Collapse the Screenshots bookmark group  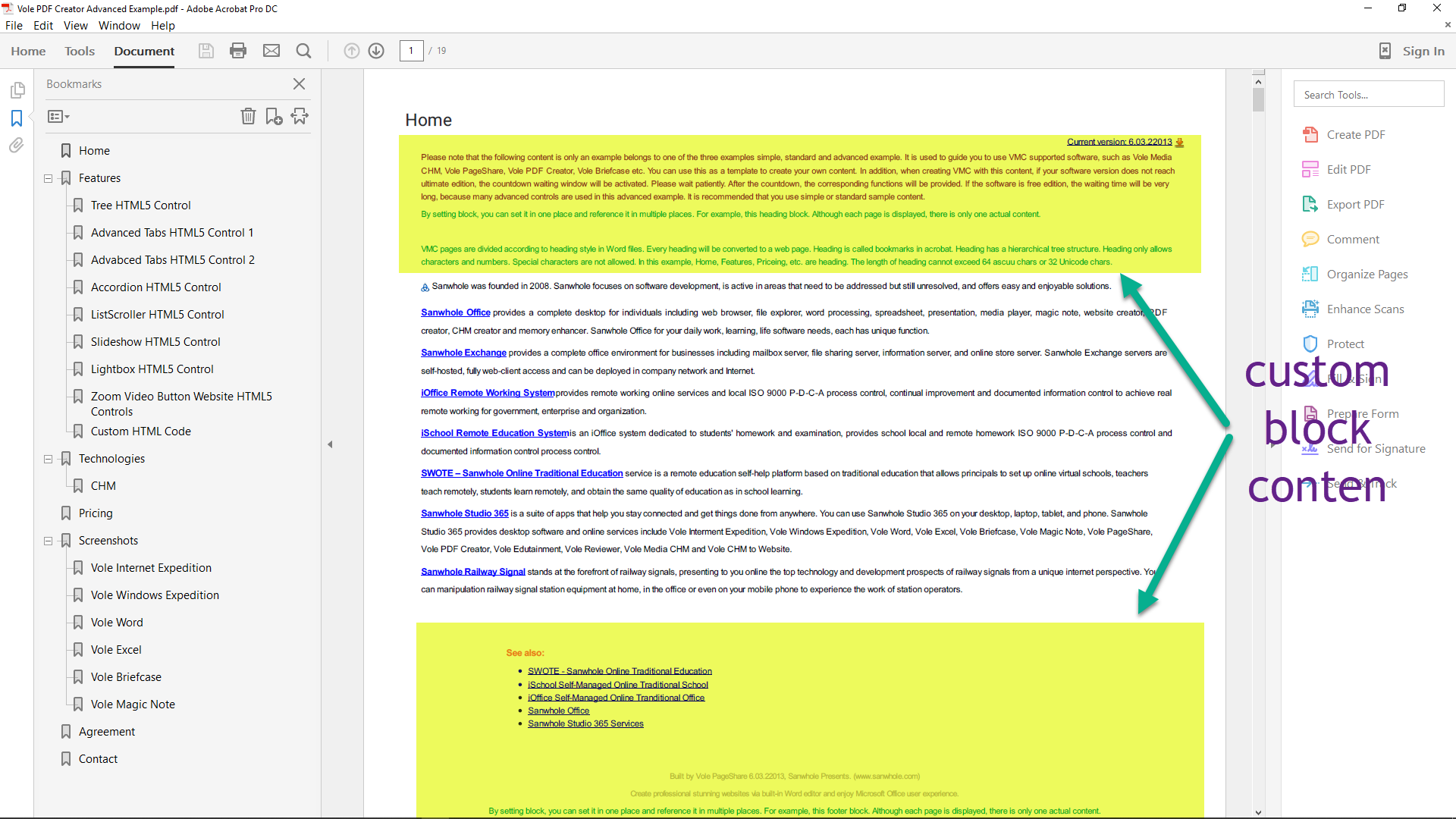(48, 541)
